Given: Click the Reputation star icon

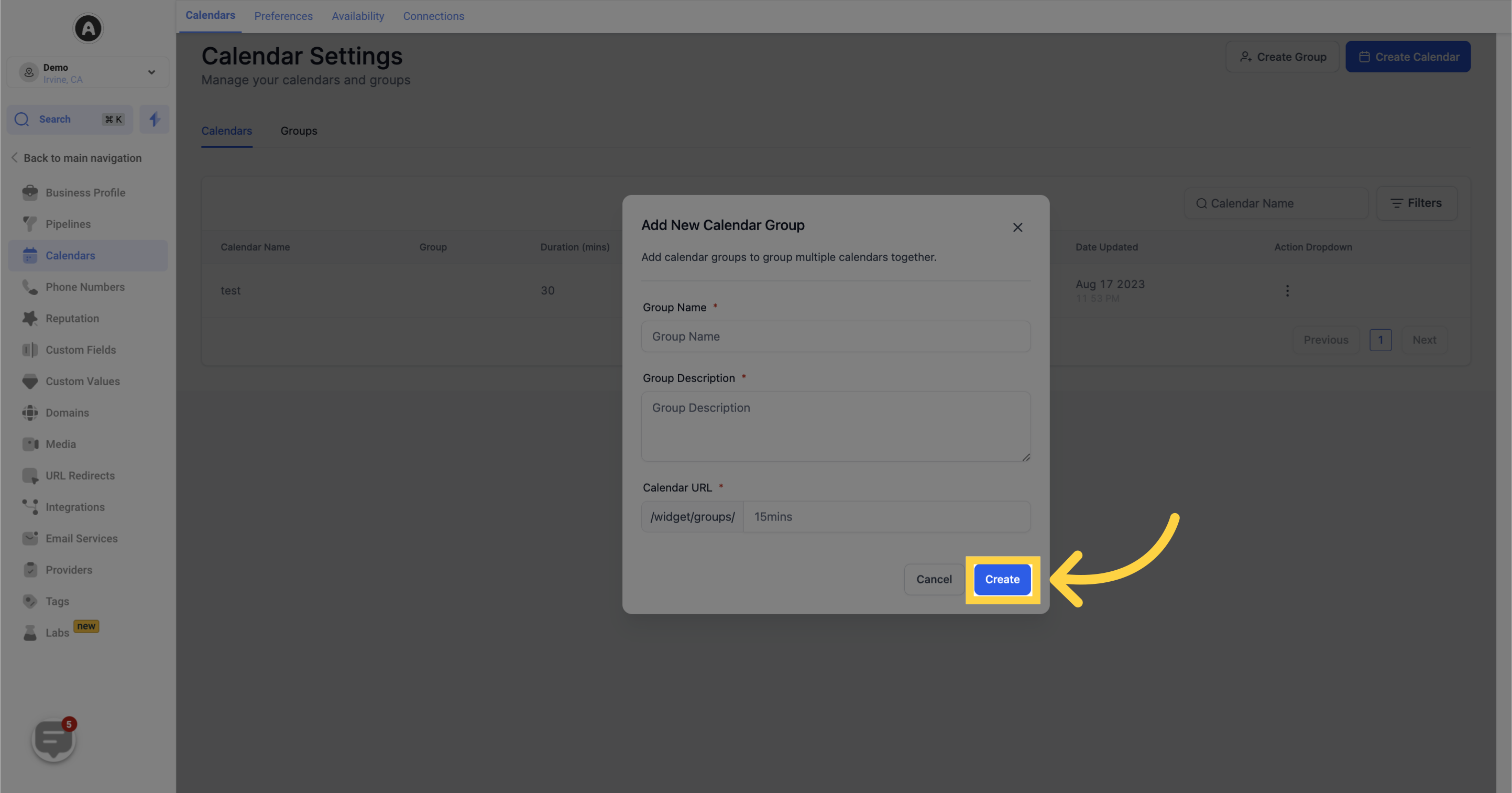Looking at the screenshot, I should click(30, 318).
